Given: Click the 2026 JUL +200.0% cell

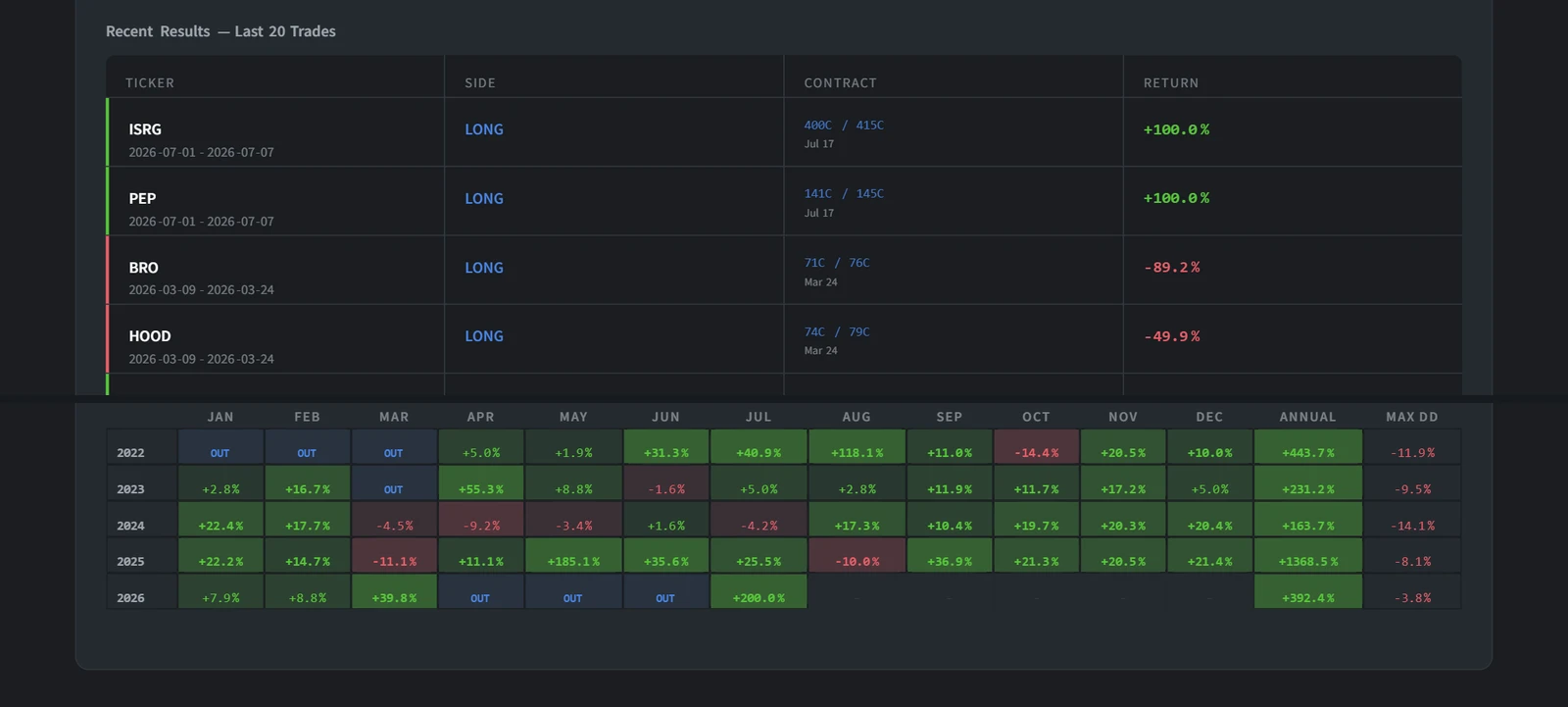Looking at the screenshot, I should point(759,592).
